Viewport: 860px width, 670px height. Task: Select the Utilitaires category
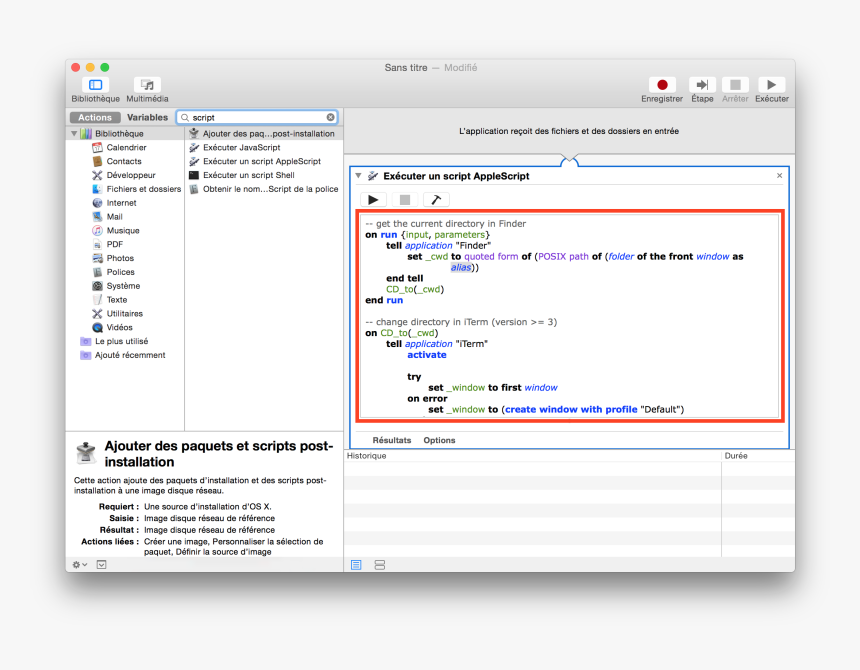(125, 314)
